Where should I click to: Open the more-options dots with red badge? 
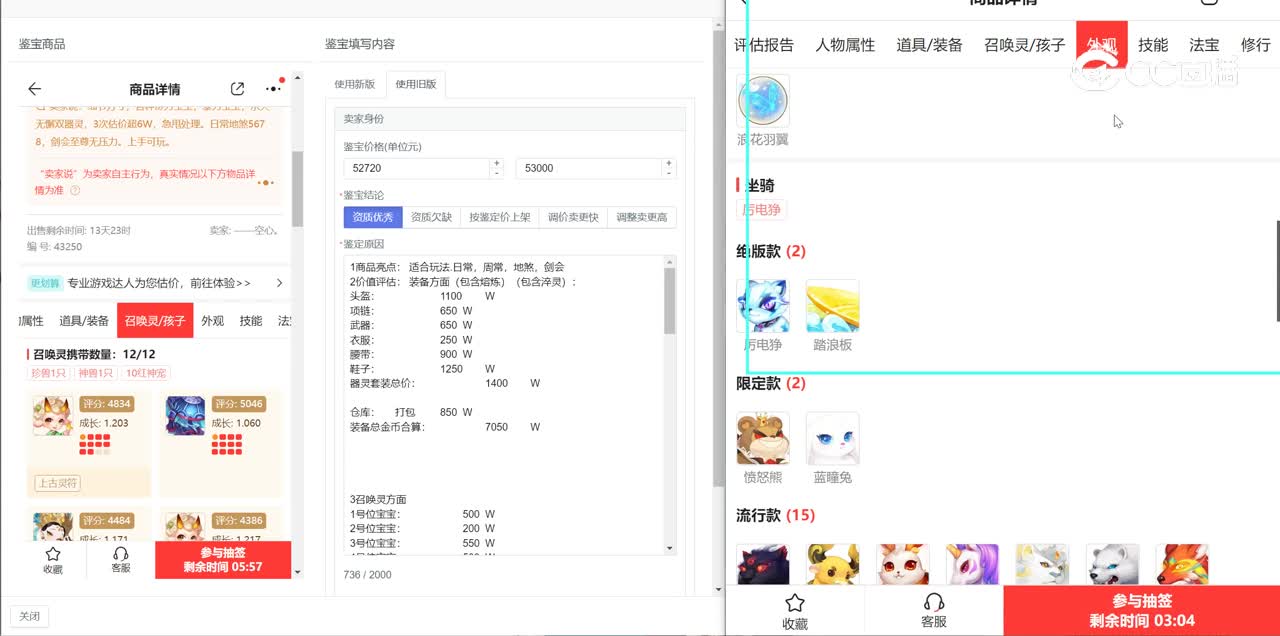[273, 88]
